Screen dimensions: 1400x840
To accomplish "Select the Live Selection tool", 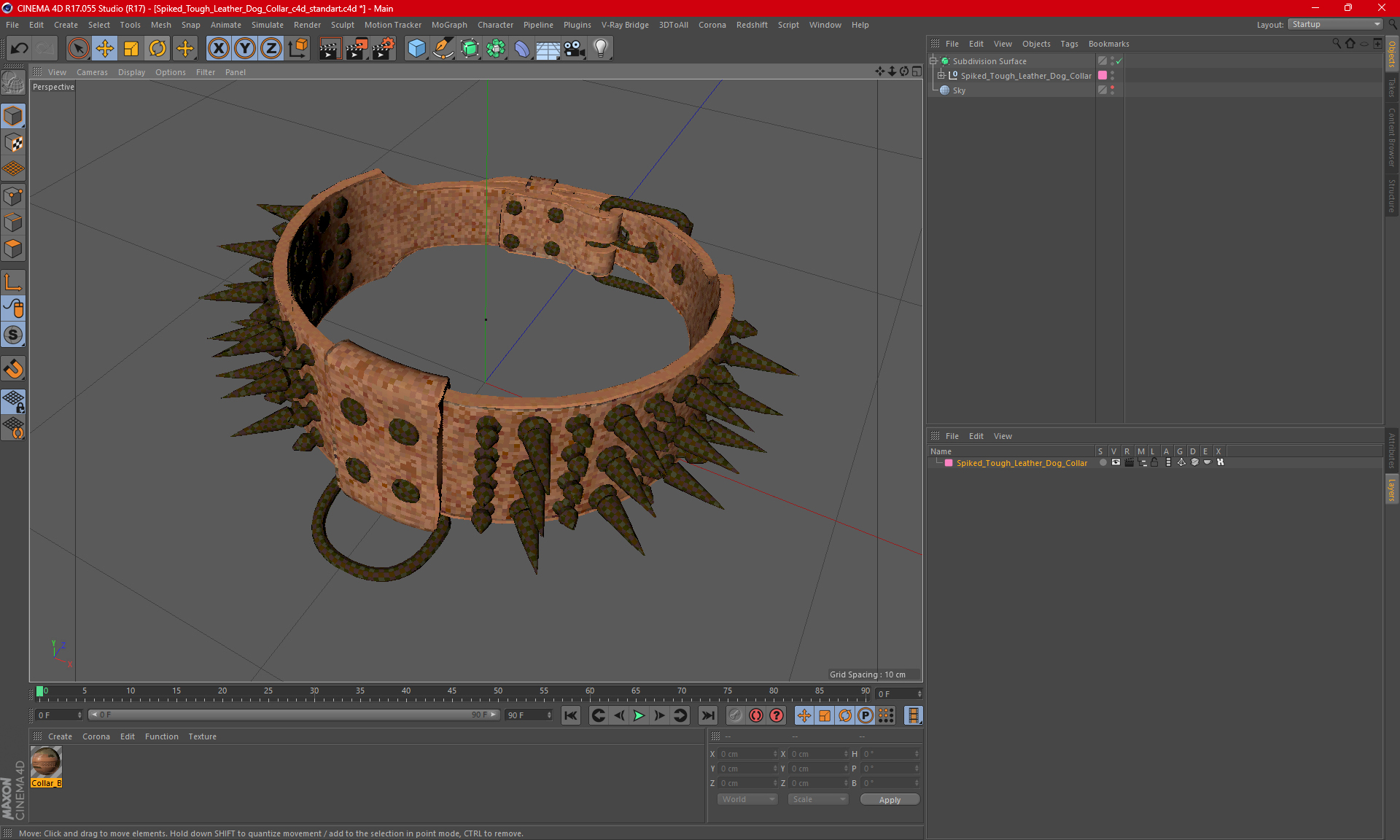I will (x=78, y=49).
